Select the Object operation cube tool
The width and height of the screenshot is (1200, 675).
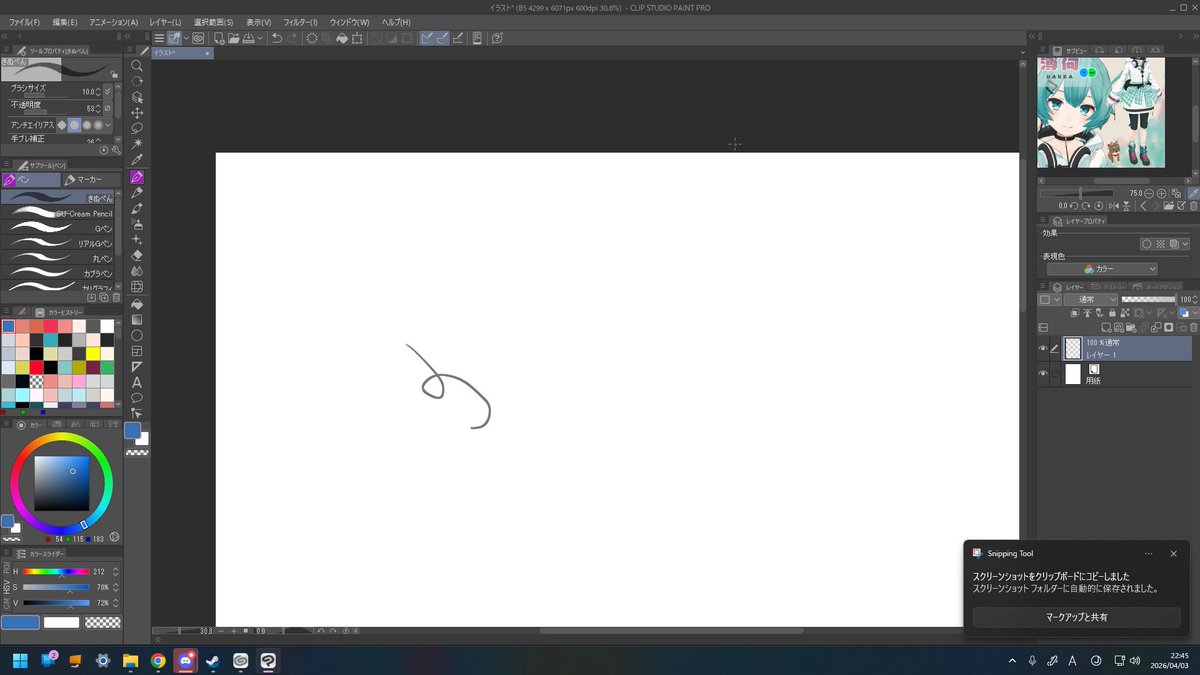pos(137,97)
